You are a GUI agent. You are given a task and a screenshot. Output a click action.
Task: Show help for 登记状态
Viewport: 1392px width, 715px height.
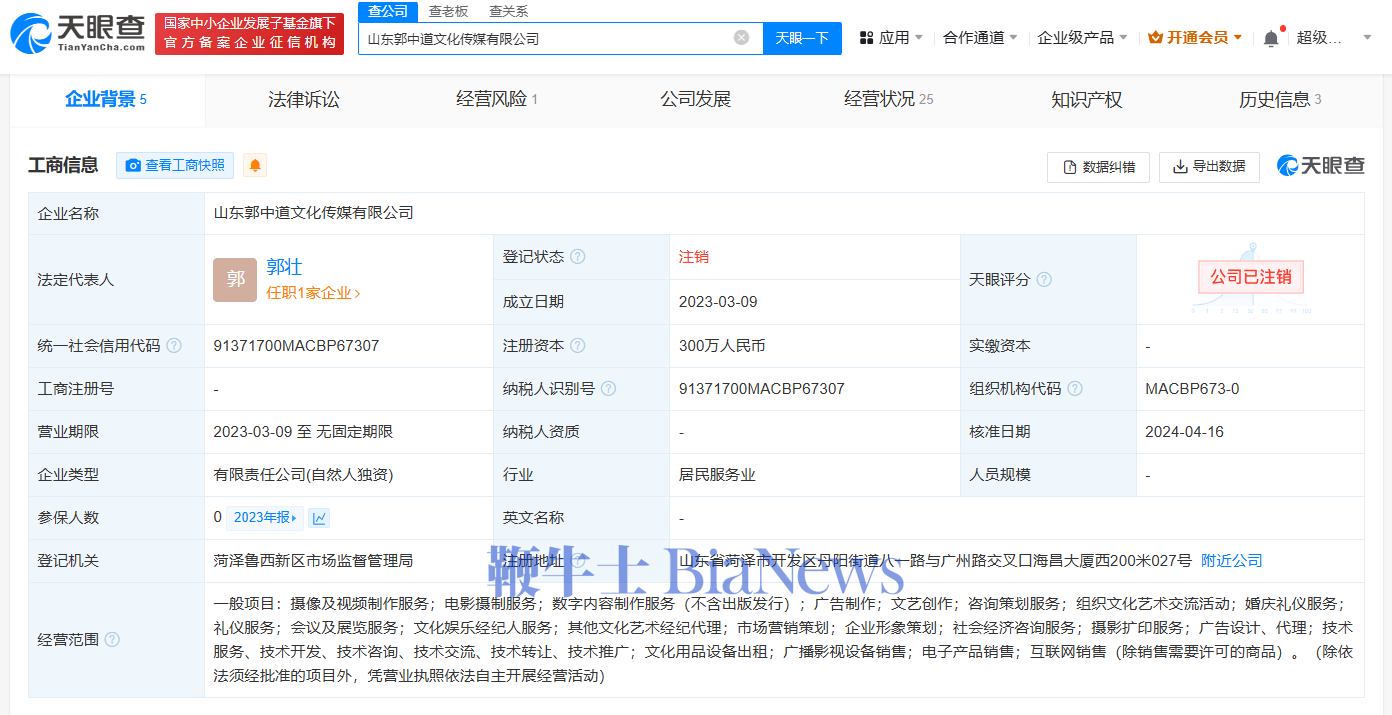[x=578, y=257]
